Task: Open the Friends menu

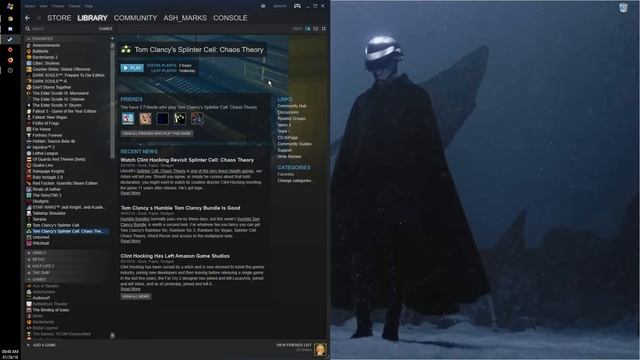Action: pos(58,6)
